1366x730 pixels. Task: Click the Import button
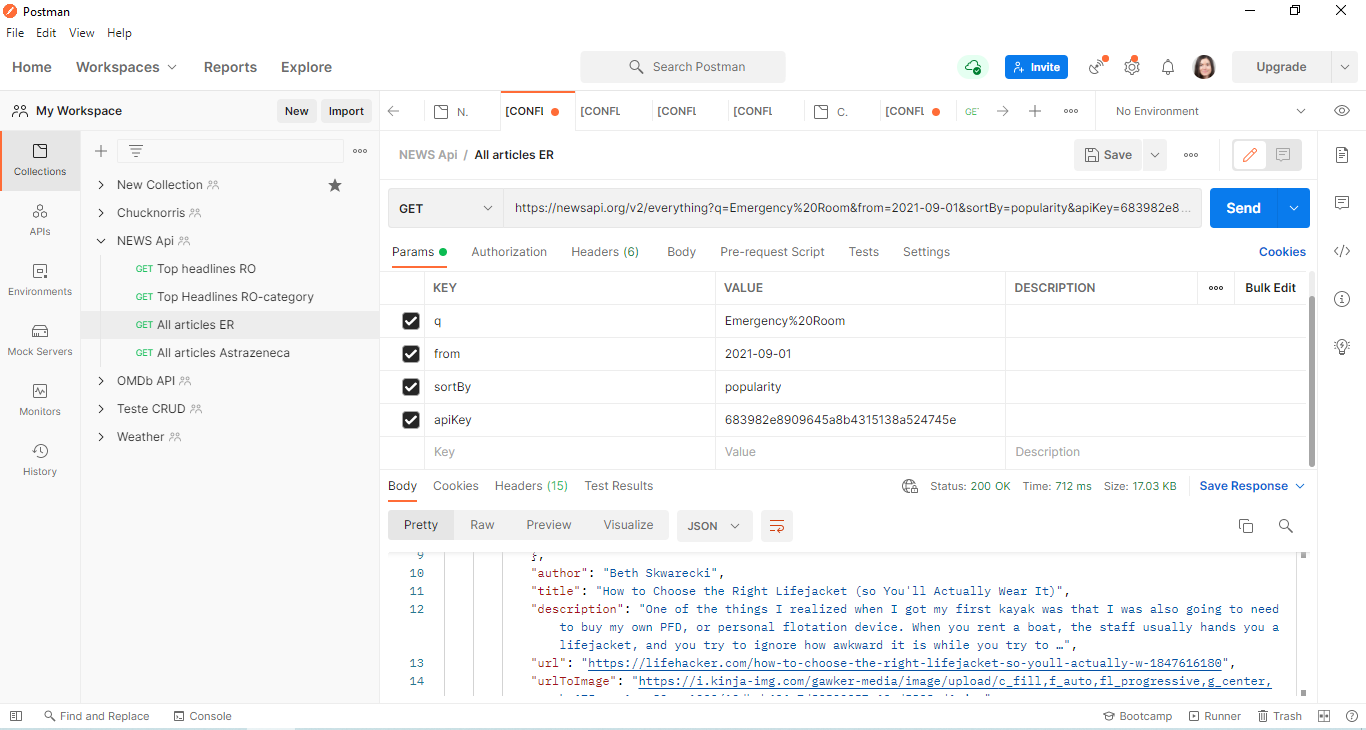(346, 111)
